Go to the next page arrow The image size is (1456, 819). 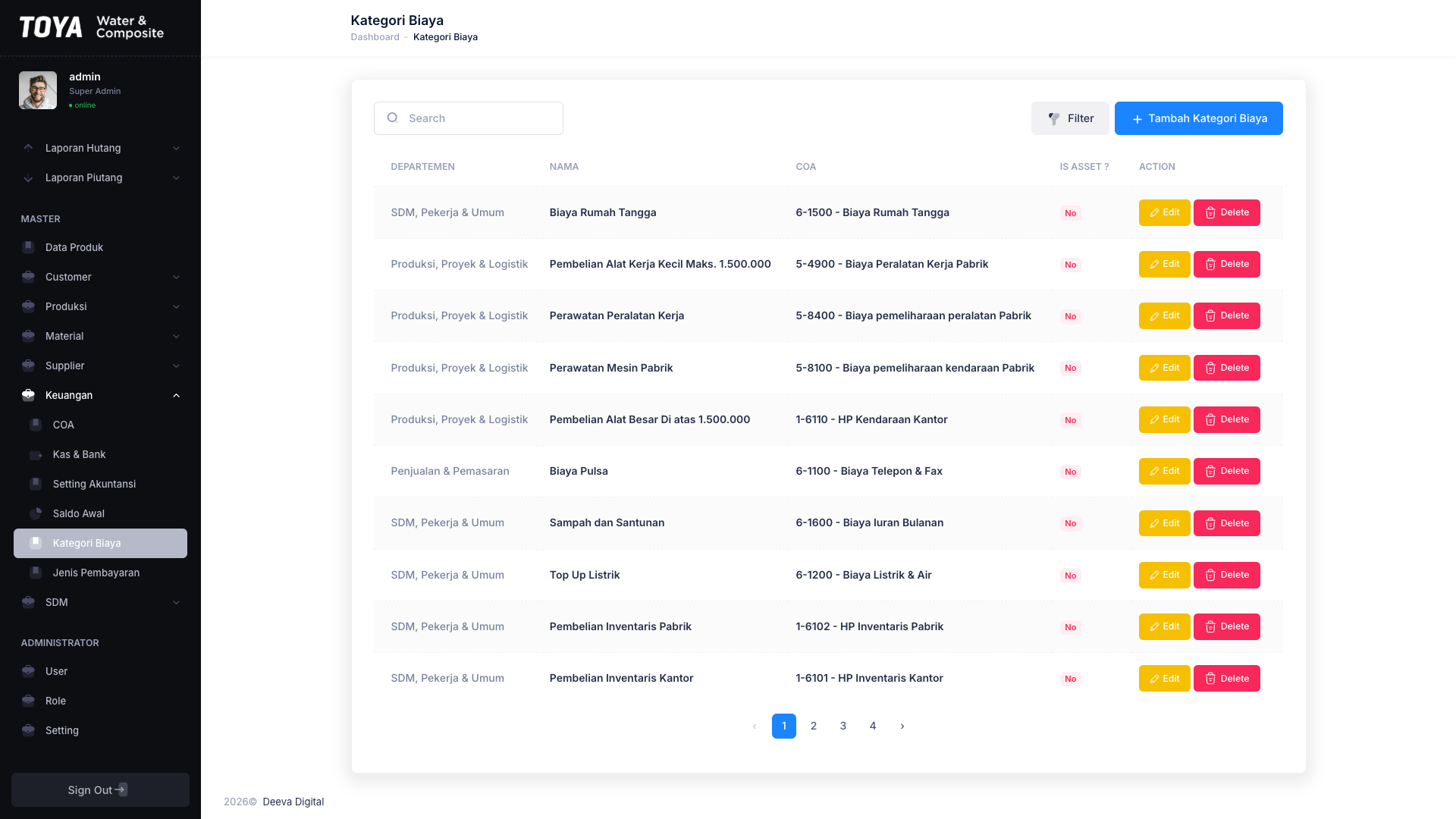tap(902, 726)
